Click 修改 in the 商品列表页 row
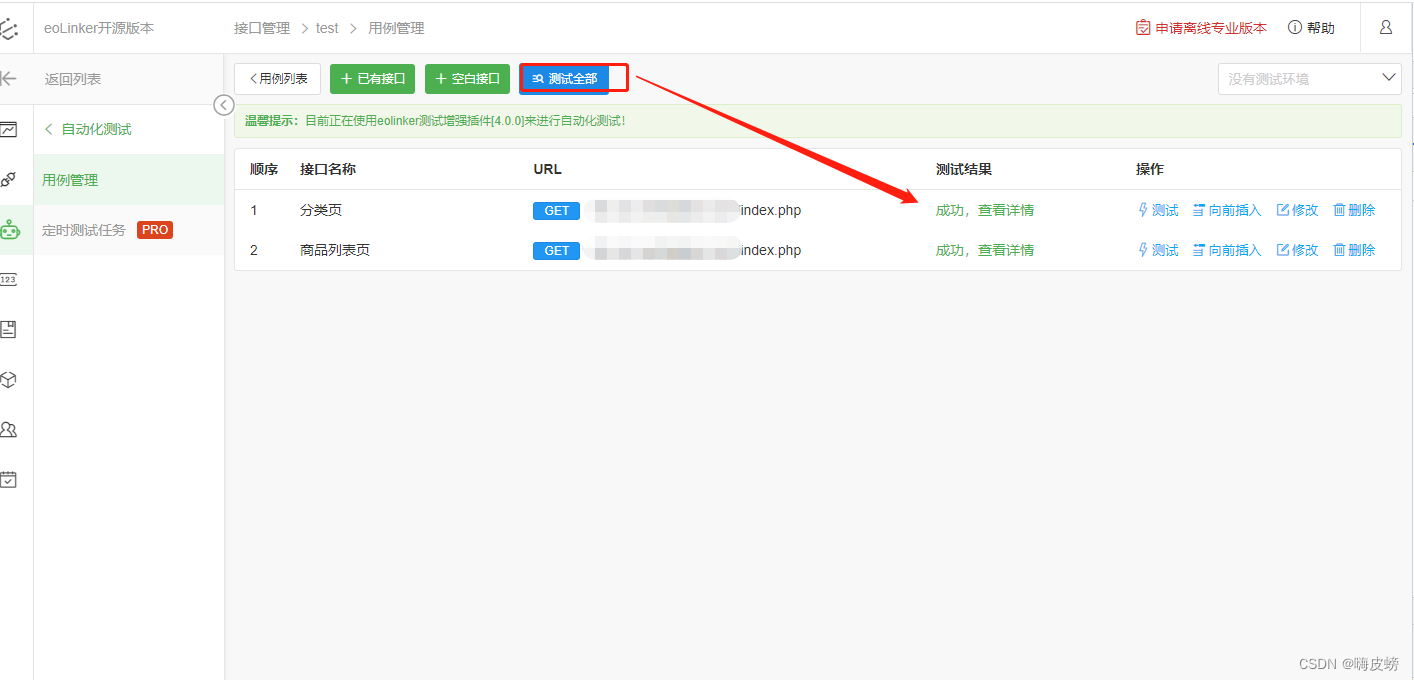The width and height of the screenshot is (1414, 680). (x=1297, y=250)
